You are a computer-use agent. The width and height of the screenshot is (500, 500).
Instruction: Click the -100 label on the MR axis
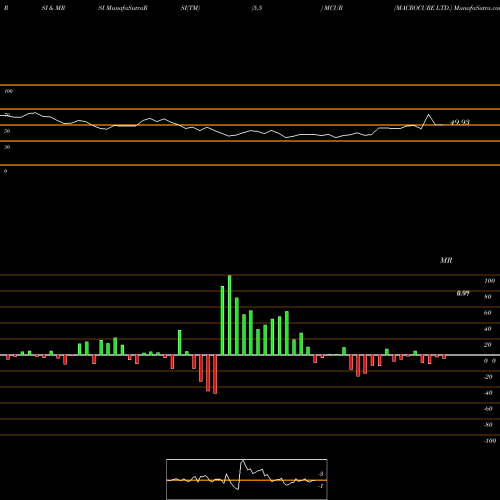coord(490,441)
